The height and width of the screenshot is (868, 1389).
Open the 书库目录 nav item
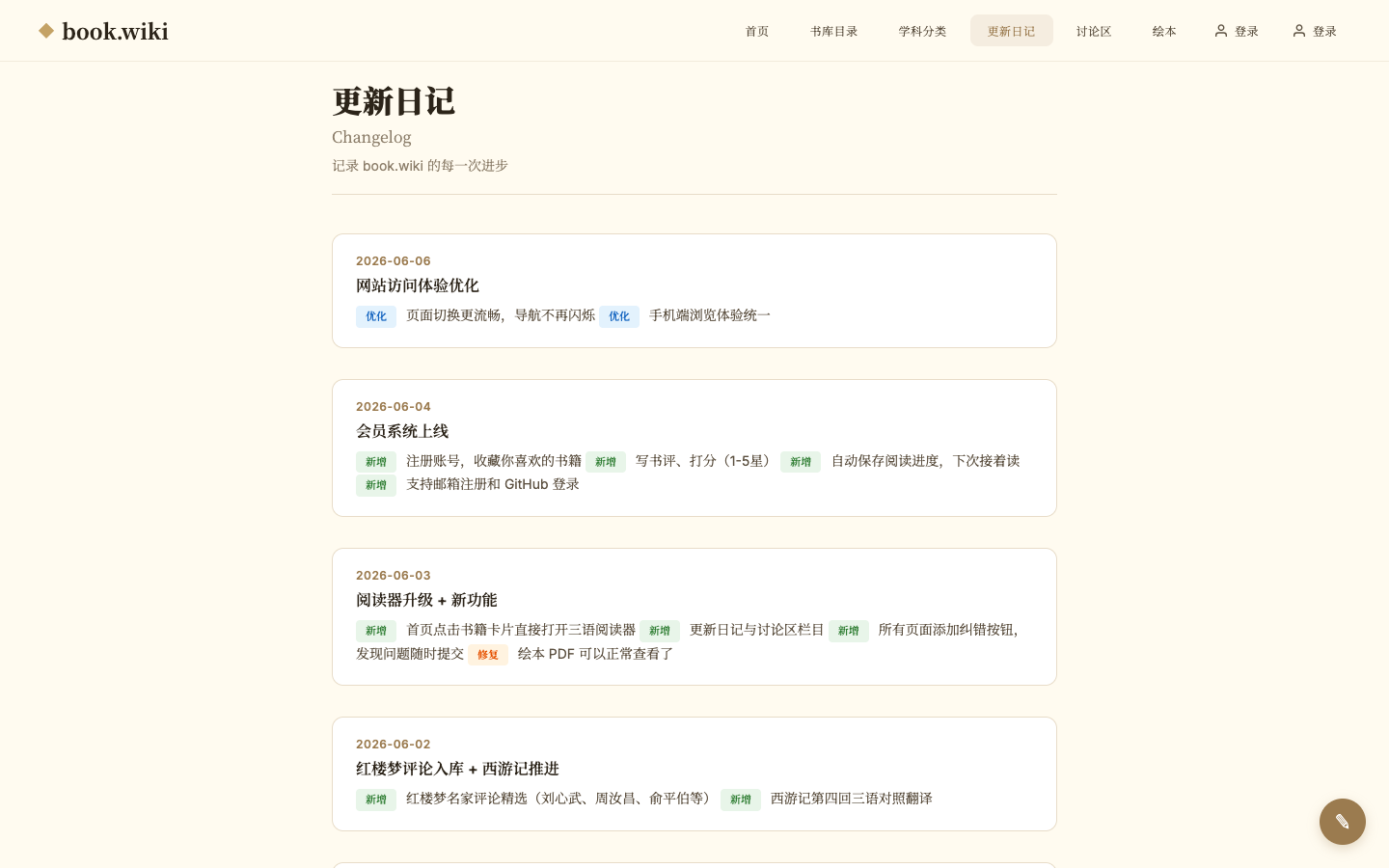[x=834, y=31]
